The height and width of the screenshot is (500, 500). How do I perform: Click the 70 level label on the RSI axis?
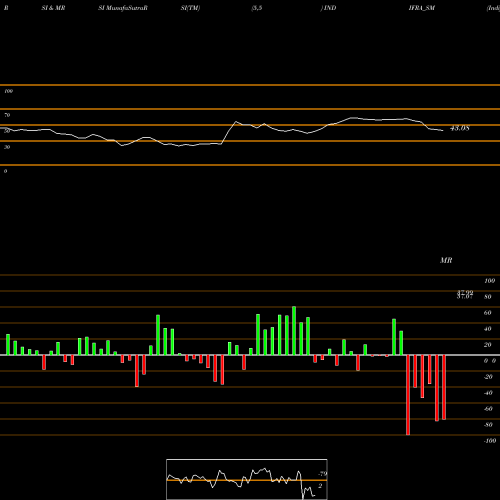coord(7,115)
